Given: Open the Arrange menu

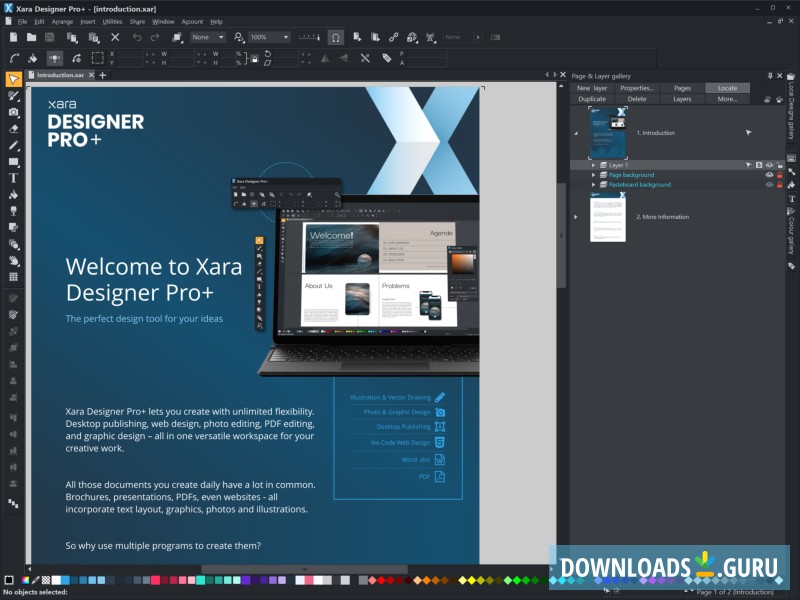Looking at the screenshot, I should (x=63, y=21).
